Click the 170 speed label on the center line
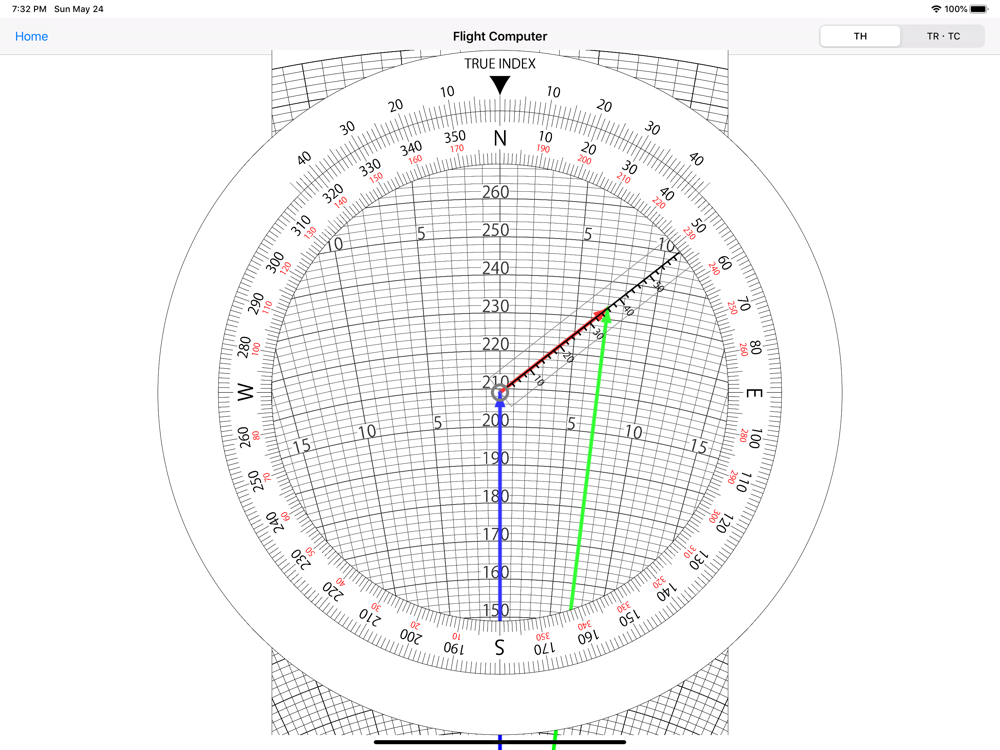The width and height of the screenshot is (1000, 750). (496, 534)
